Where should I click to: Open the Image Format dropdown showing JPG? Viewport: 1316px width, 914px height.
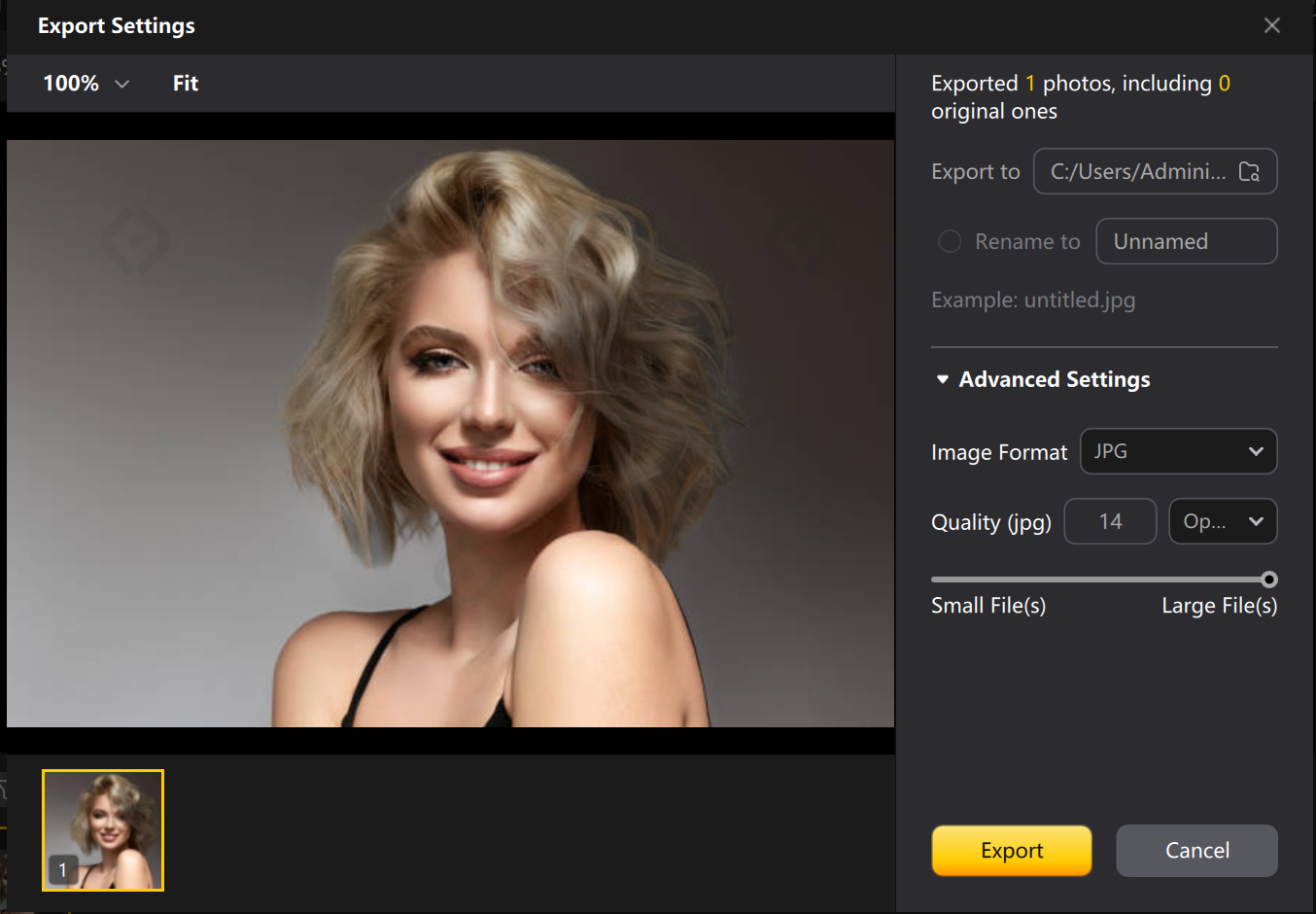[x=1179, y=451]
